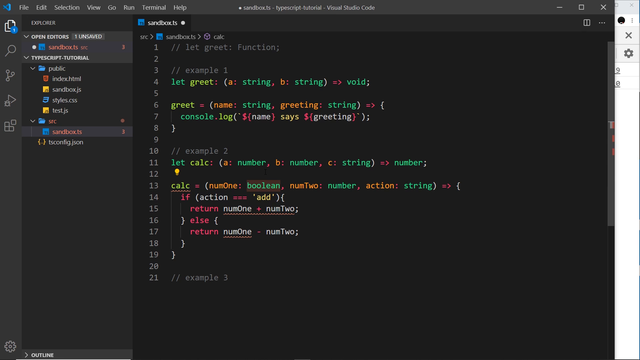Minimize the VS Code window
This screenshot has width=640, height=360.
tap(560, 7)
